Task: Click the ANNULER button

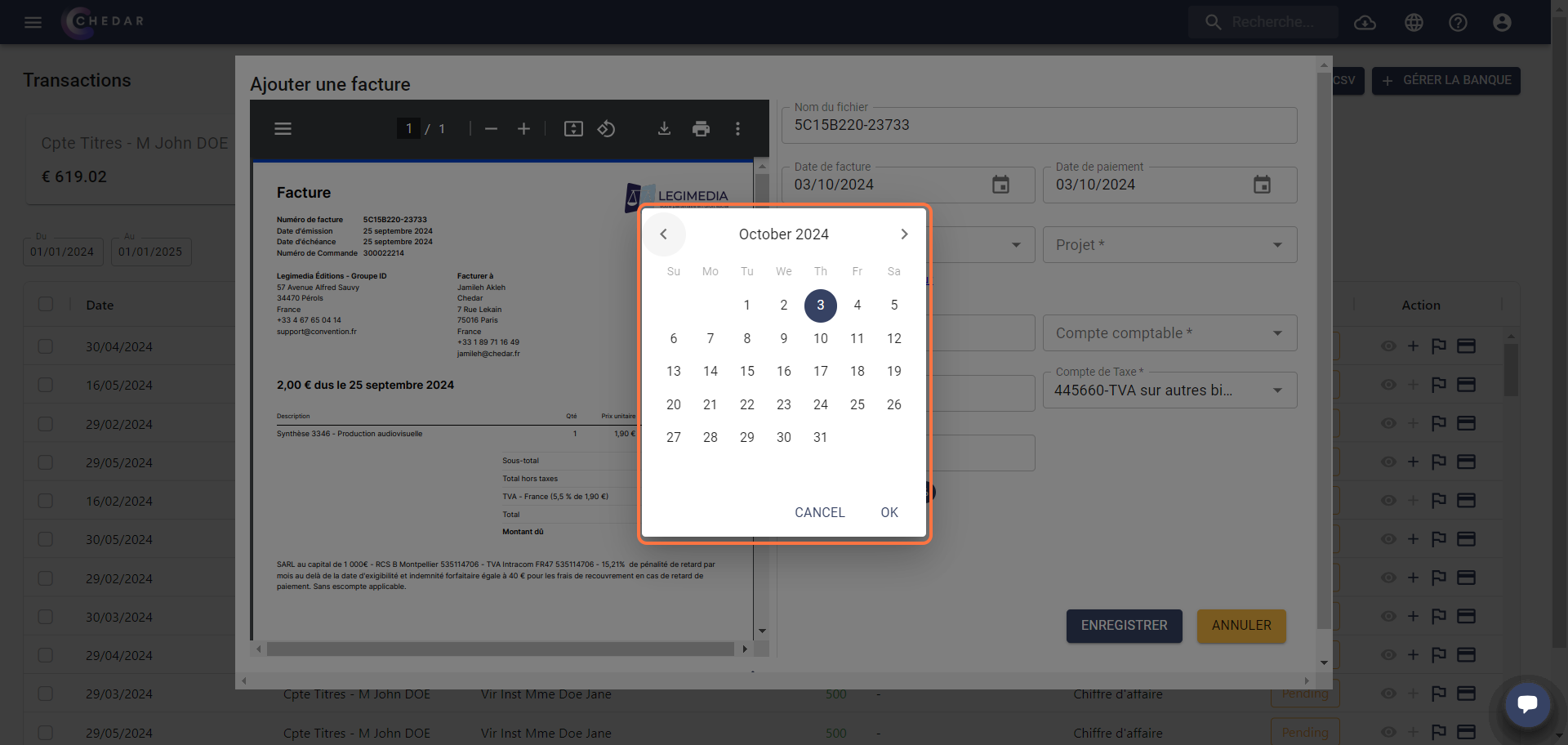Action: point(1241,626)
